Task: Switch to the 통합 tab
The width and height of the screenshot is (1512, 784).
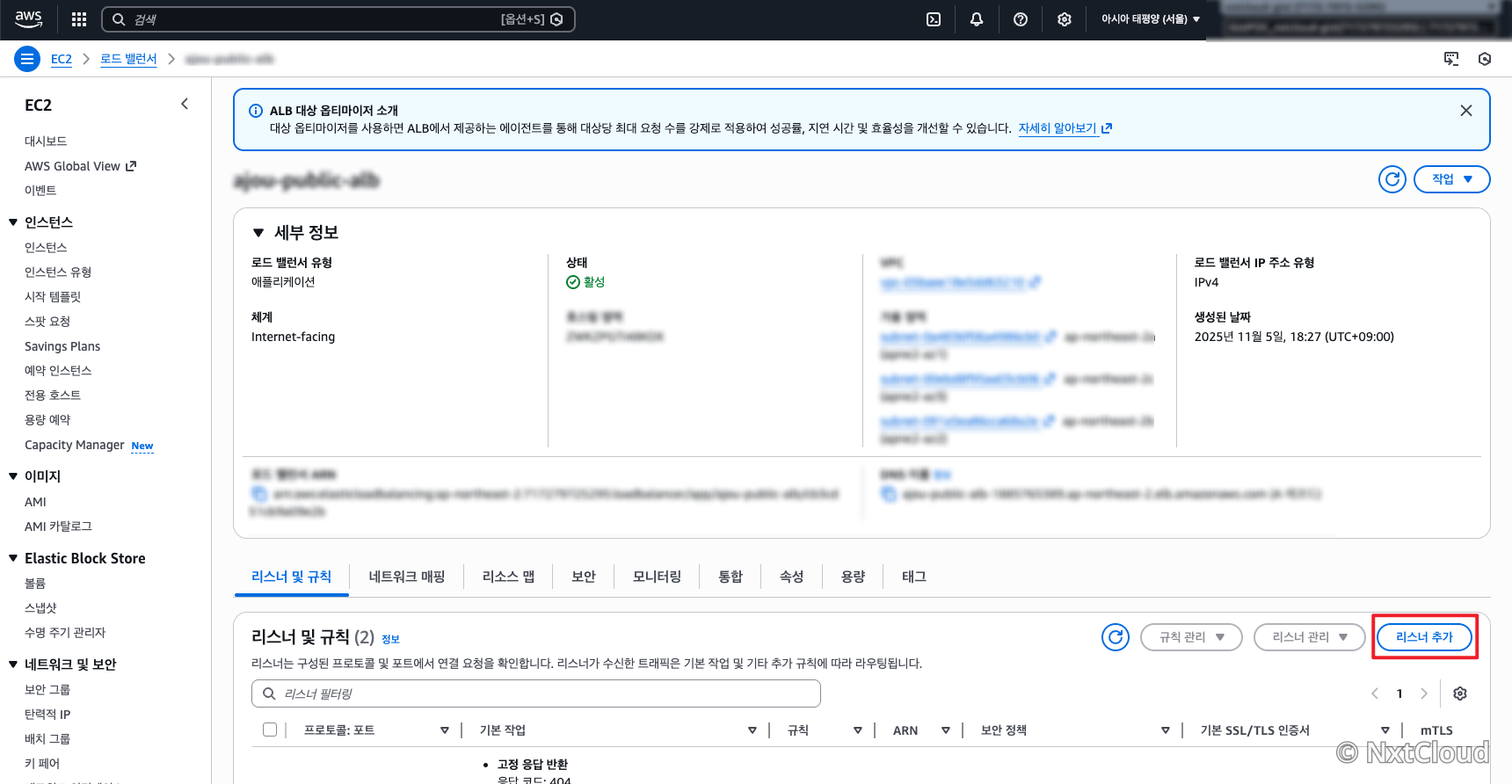Action: [x=731, y=577]
